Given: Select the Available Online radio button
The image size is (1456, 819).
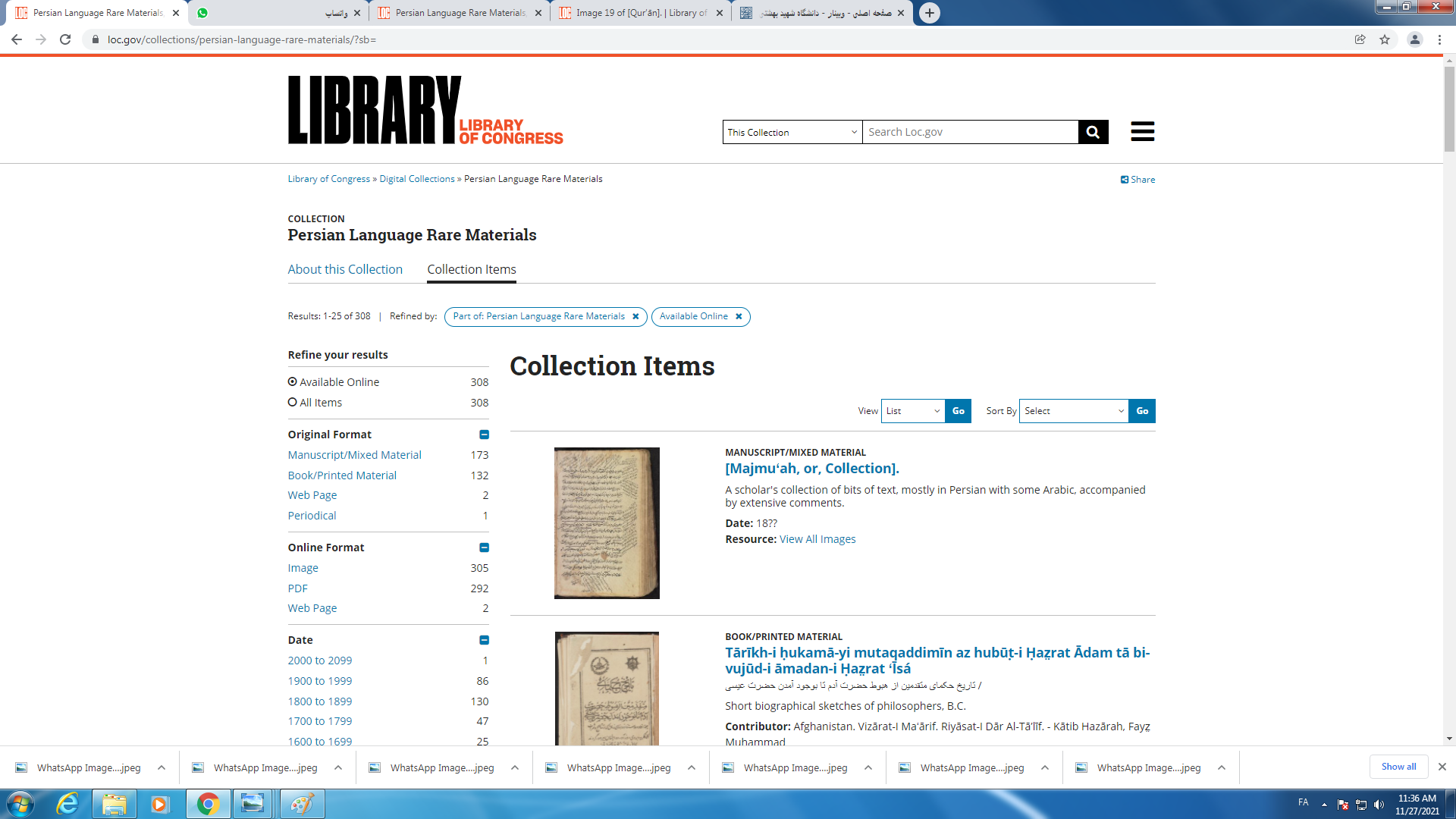Looking at the screenshot, I should click(x=293, y=382).
